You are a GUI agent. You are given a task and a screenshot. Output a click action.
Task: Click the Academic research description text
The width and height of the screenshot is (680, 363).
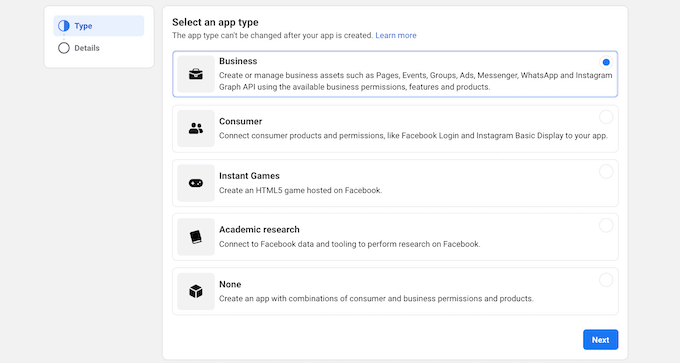350,244
